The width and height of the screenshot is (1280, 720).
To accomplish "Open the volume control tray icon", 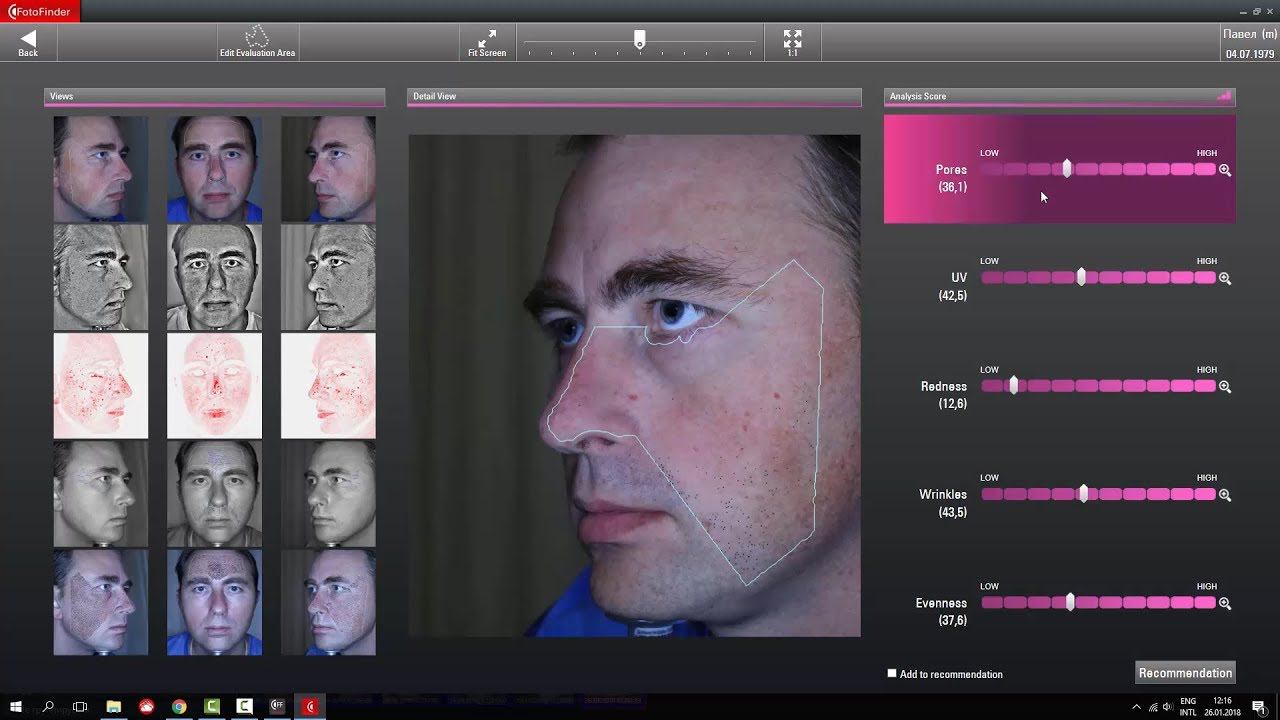I will pos(1168,707).
